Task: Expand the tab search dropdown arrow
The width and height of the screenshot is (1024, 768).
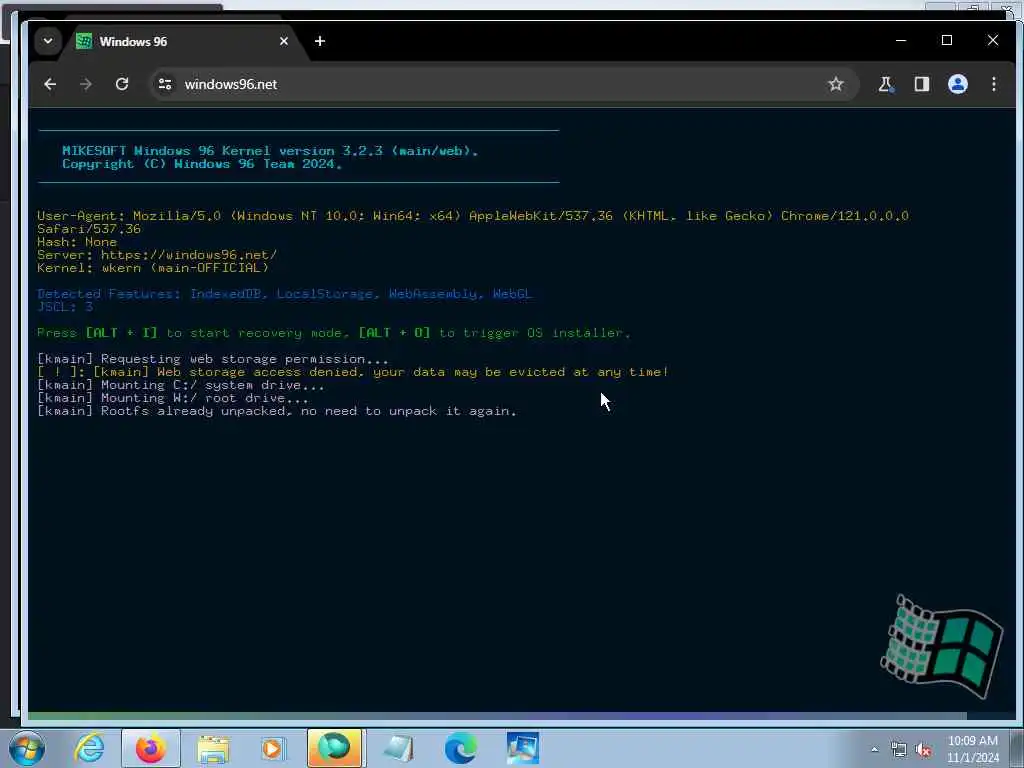Action: click(x=48, y=41)
